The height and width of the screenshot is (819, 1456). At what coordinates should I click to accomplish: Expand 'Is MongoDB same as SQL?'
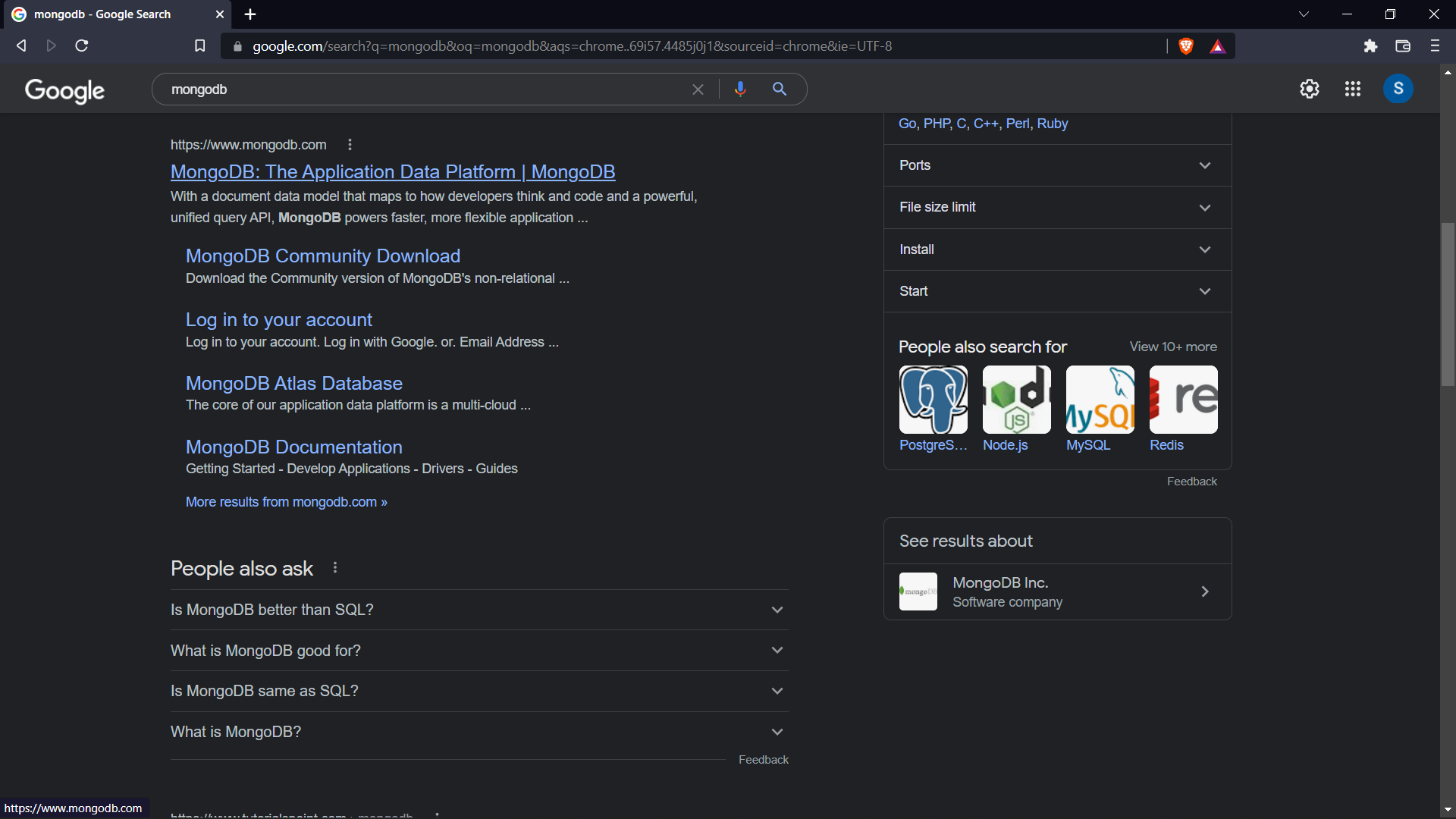point(479,691)
